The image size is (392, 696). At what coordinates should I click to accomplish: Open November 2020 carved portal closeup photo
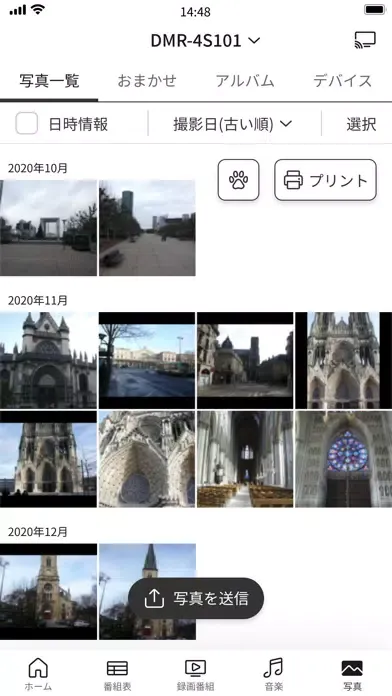point(147,459)
